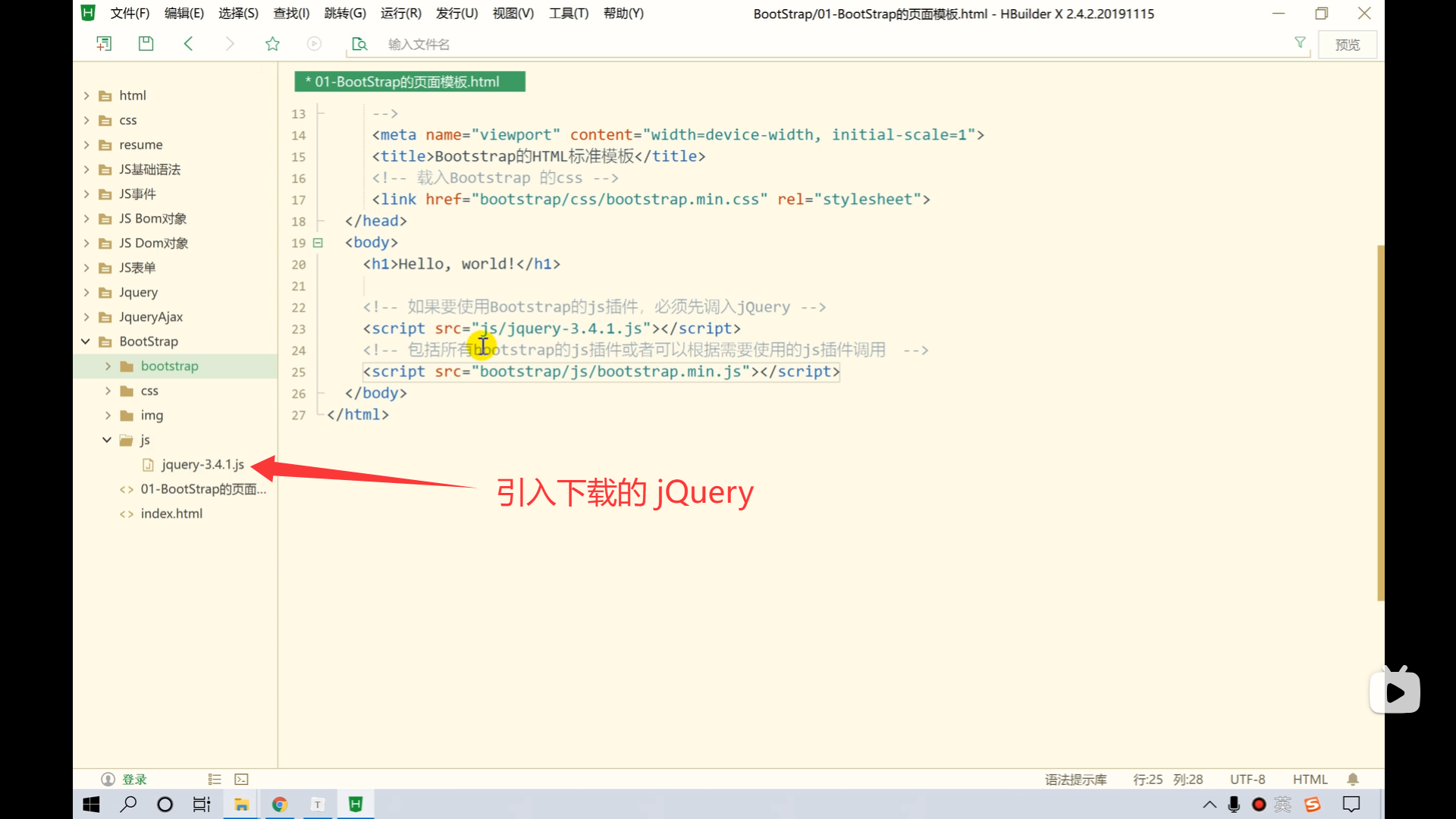The height and width of the screenshot is (819, 1456).
Task: Click the new file toolbar icon
Action: [104, 44]
